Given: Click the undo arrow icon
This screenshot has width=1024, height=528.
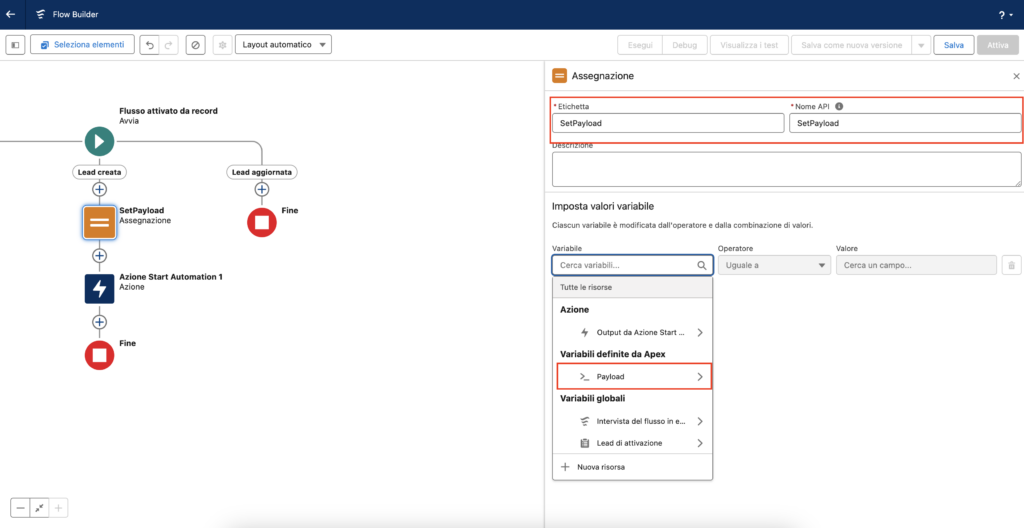Looking at the screenshot, I should coord(149,45).
